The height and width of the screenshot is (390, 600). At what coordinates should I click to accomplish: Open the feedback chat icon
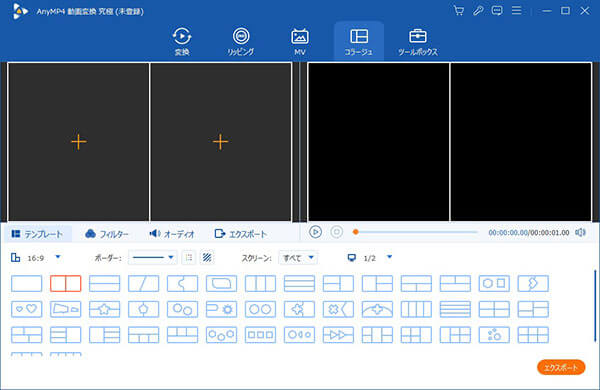coord(497,11)
